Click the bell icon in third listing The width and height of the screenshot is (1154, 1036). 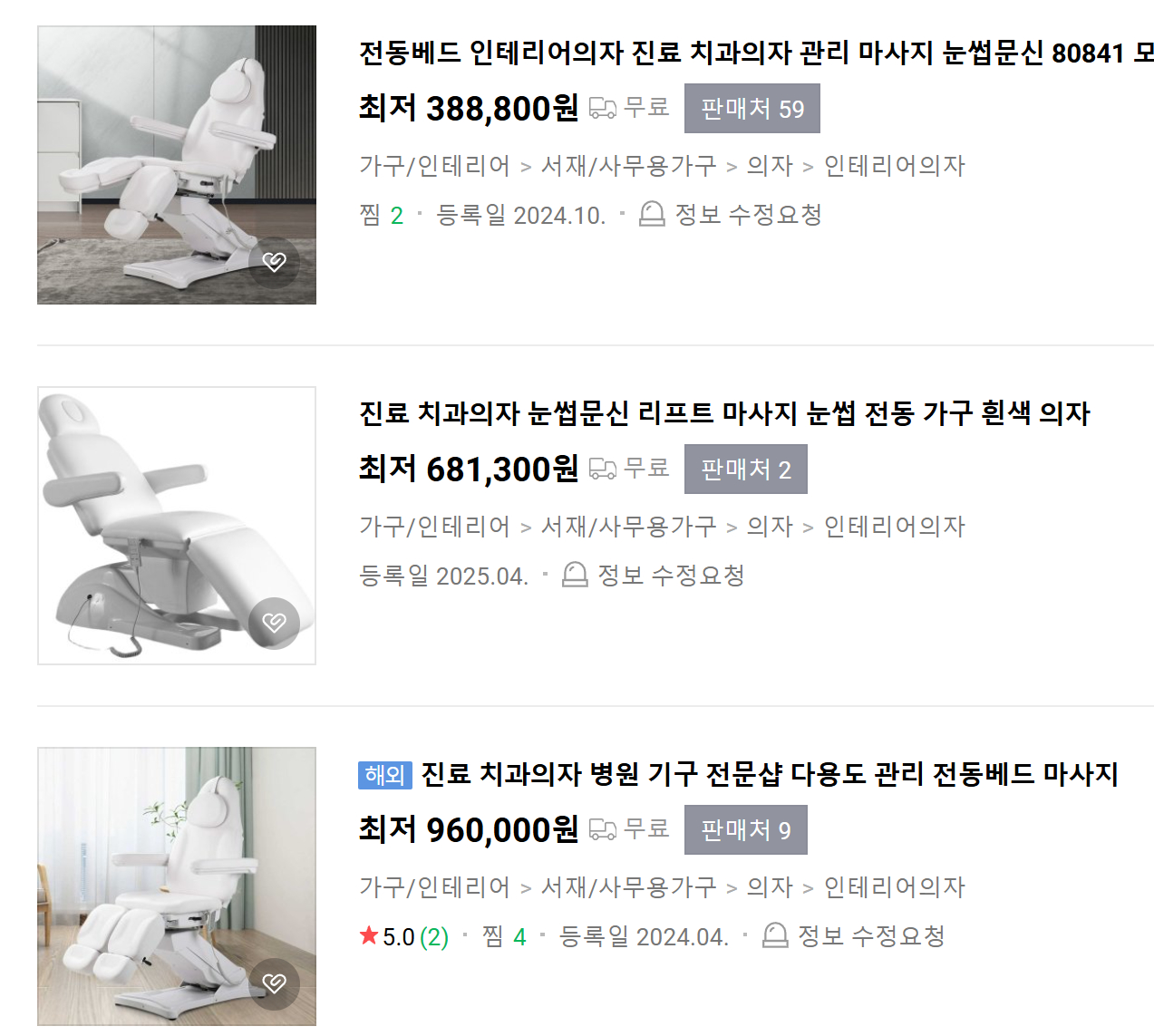click(x=775, y=935)
